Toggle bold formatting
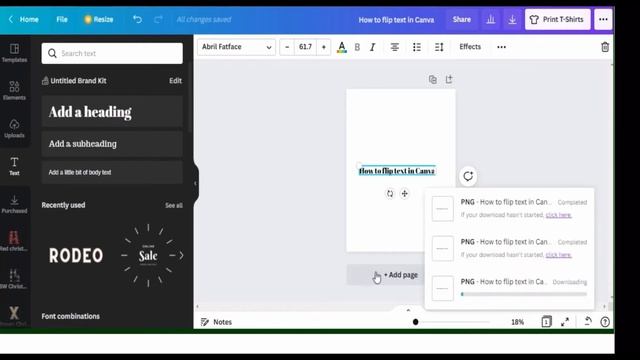This screenshot has width=640, height=360. [x=357, y=47]
